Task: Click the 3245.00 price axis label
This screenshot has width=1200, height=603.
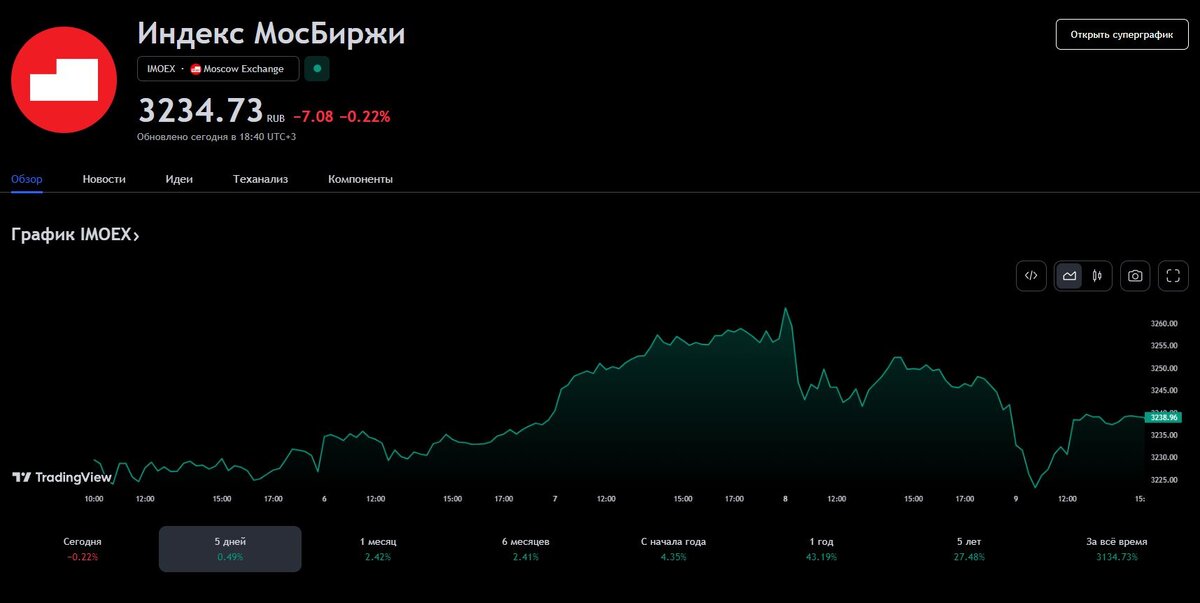Action: (1165, 391)
